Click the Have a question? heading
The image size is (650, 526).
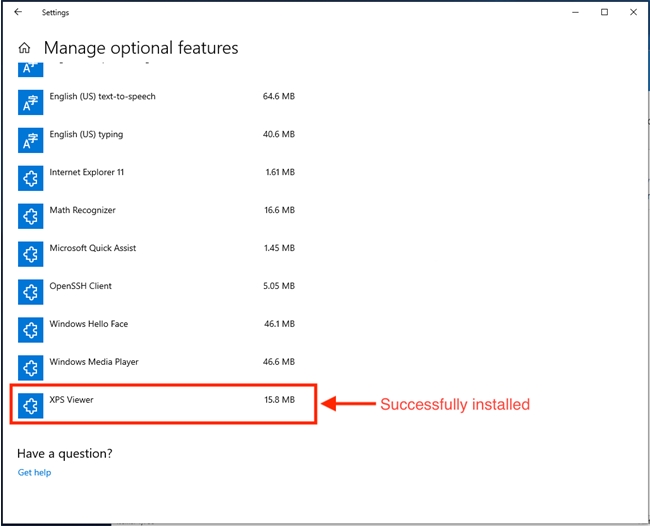coord(65,453)
